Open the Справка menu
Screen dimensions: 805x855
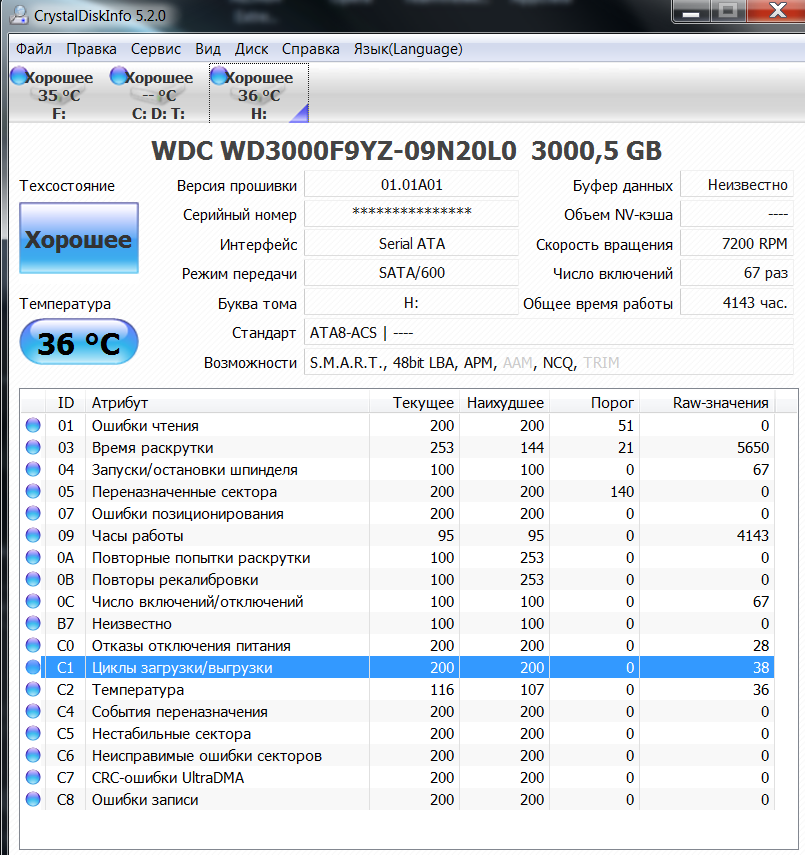pyautogui.click(x=310, y=49)
